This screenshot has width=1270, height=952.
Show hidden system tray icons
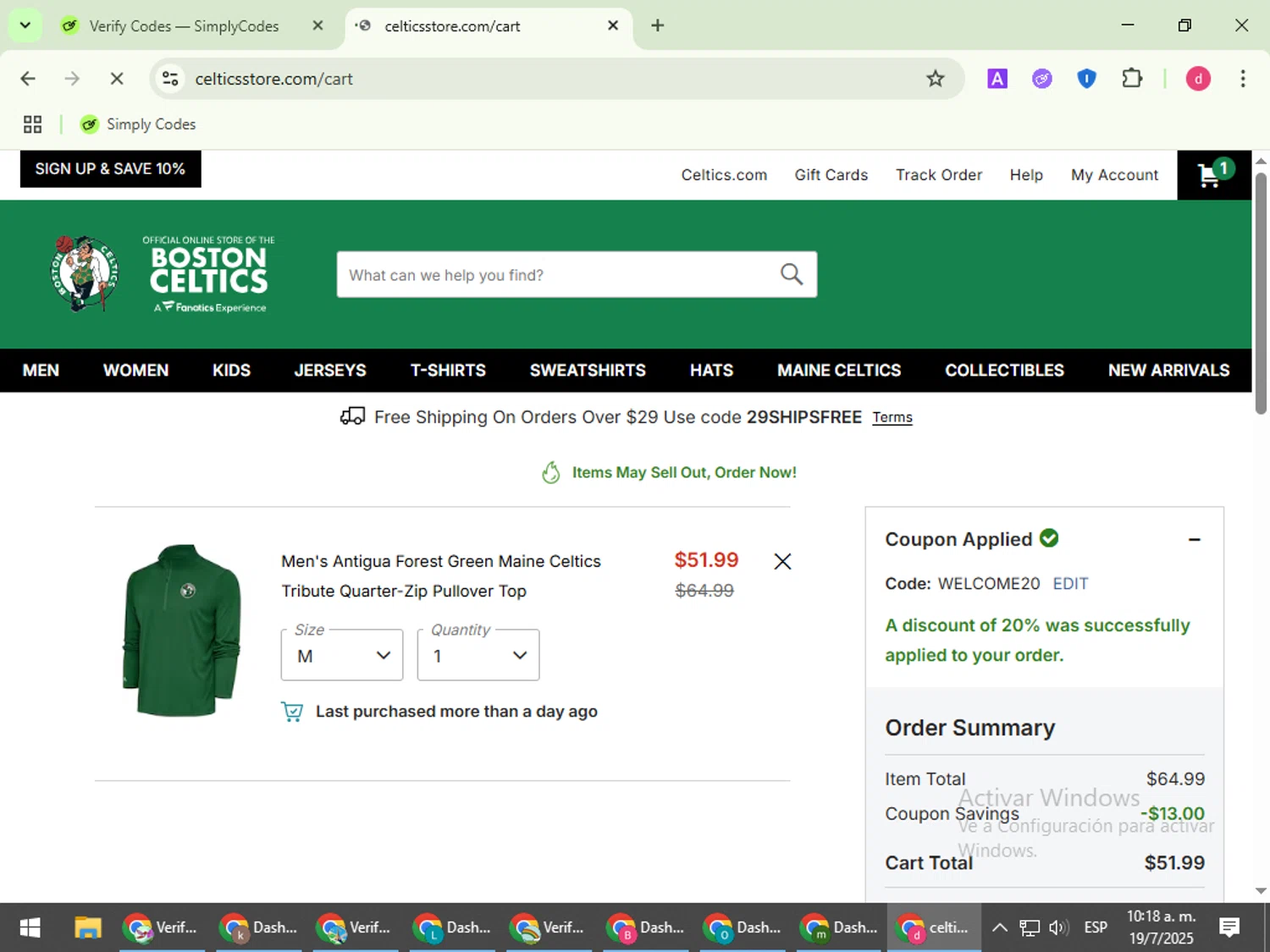point(999,927)
